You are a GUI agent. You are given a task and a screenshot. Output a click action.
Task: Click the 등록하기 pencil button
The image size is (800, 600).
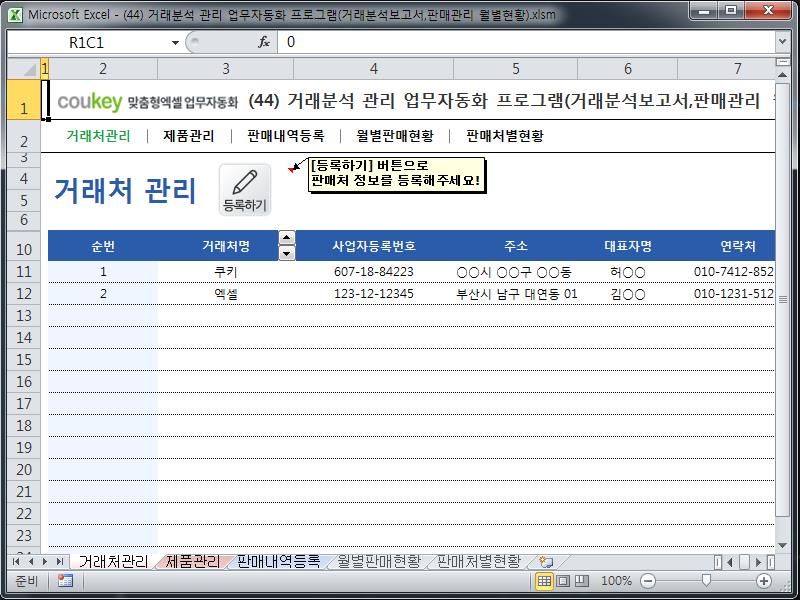(x=244, y=190)
